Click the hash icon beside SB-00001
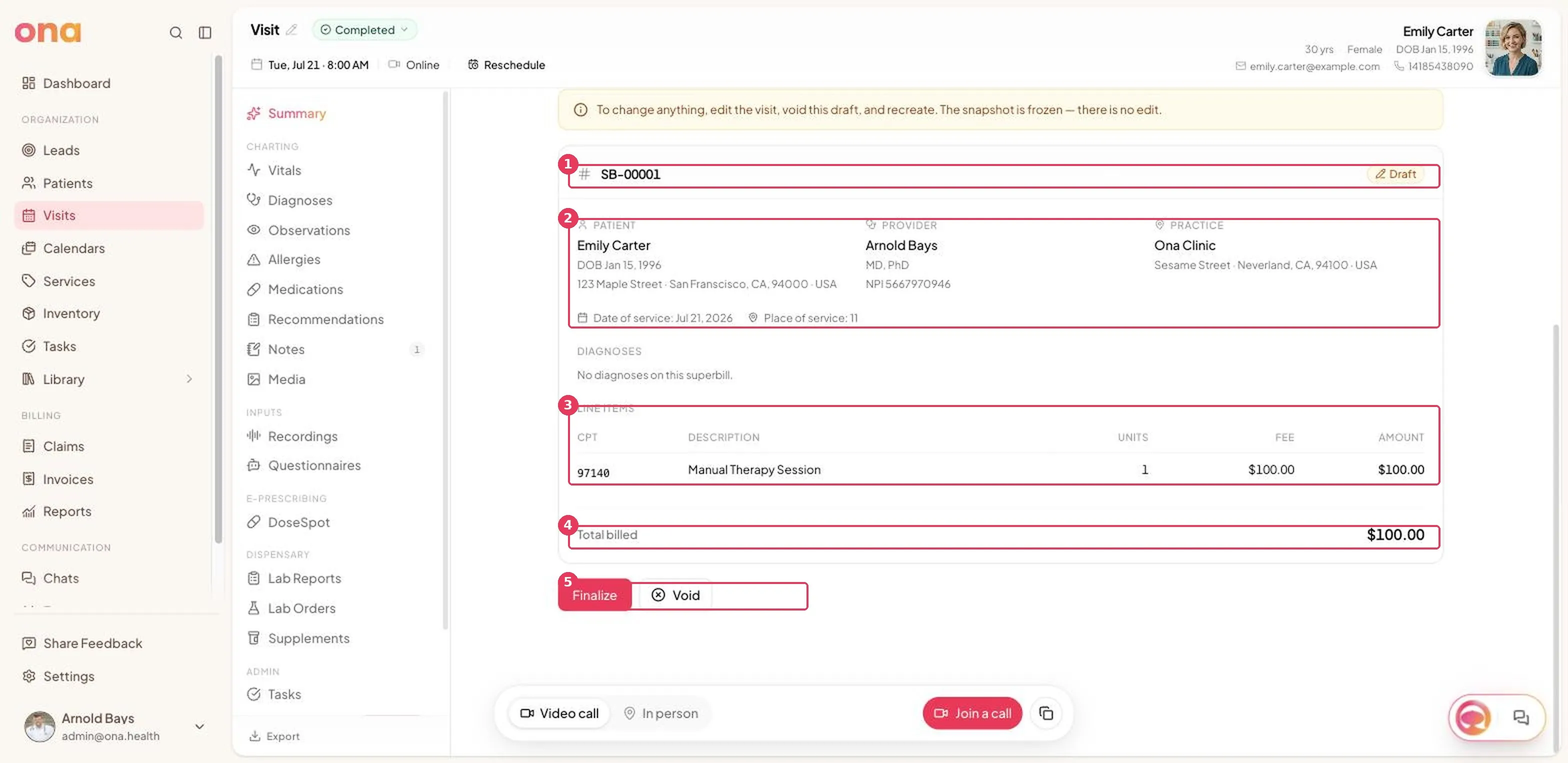 pos(584,174)
